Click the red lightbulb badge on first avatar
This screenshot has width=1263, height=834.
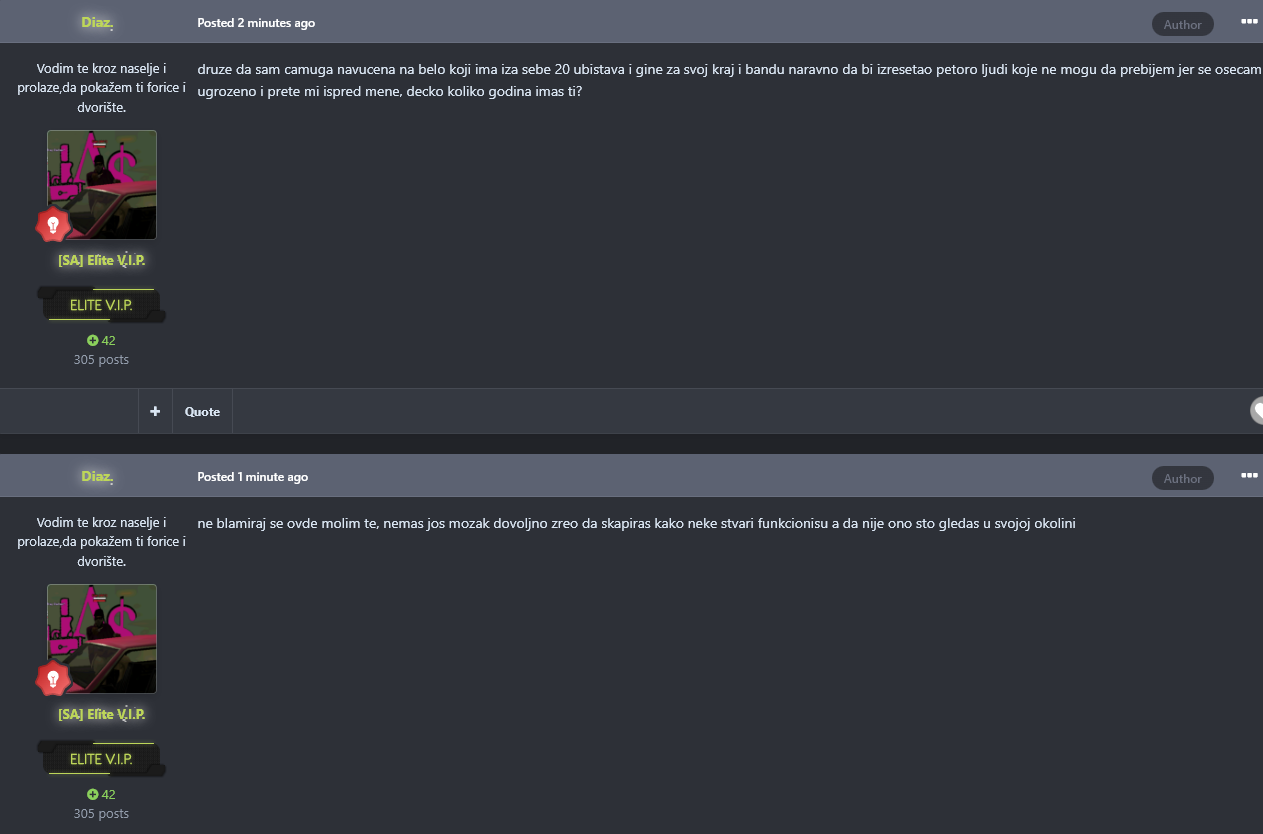[x=53, y=226]
